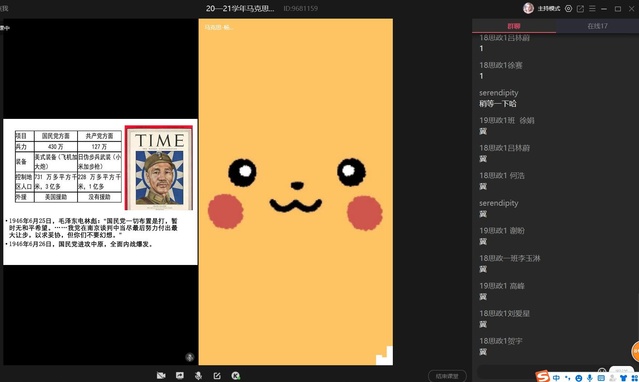Toggle the Sogou punctuation mode icon
The height and width of the screenshot is (382, 639).
tap(568, 378)
